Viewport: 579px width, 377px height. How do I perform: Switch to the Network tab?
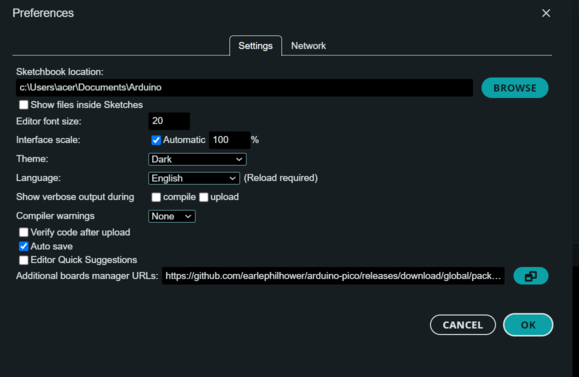point(308,46)
